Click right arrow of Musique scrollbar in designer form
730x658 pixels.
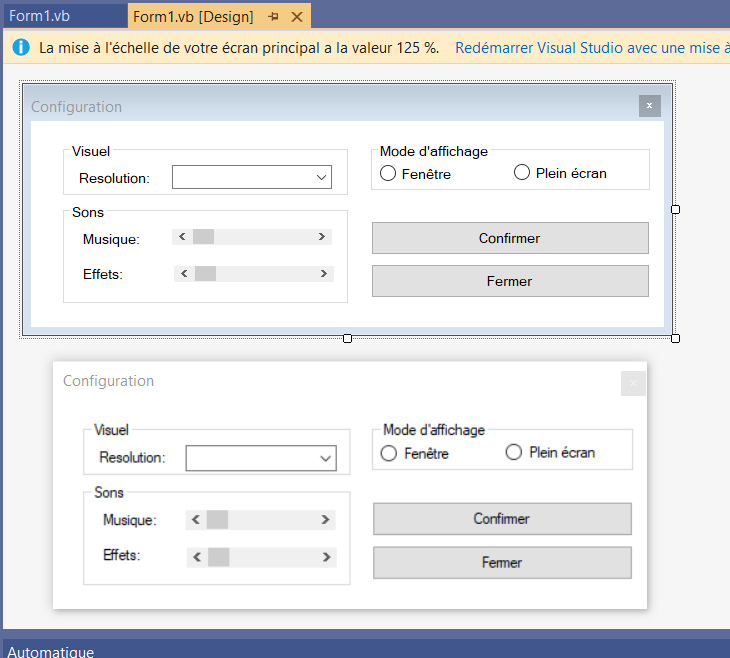click(322, 237)
